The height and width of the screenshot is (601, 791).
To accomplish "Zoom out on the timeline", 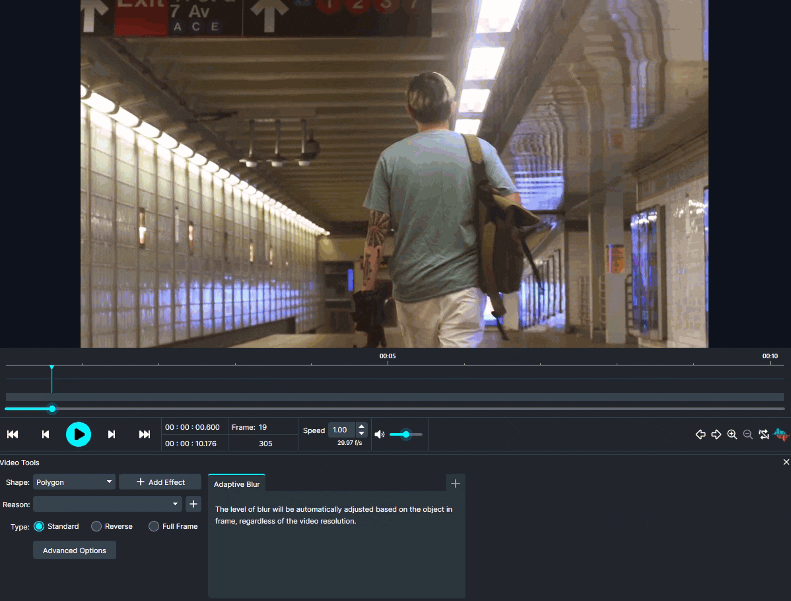I will [747, 434].
